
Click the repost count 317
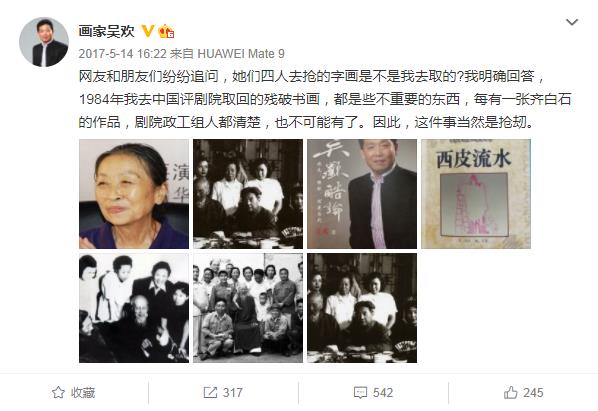(x=233, y=393)
